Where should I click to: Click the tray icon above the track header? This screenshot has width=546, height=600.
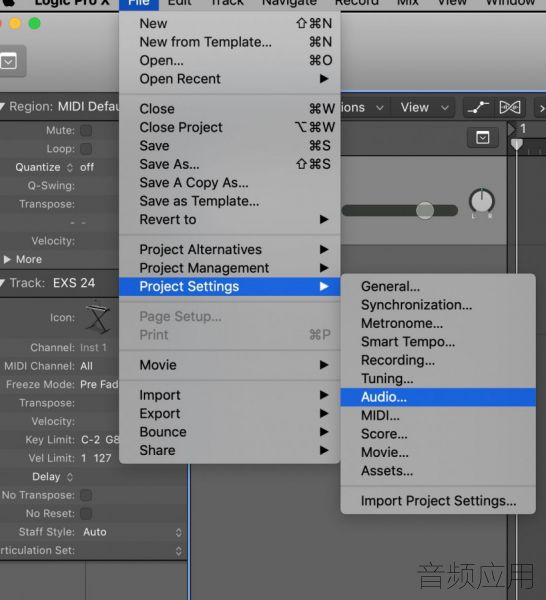pyautogui.click(x=483, y=137)
